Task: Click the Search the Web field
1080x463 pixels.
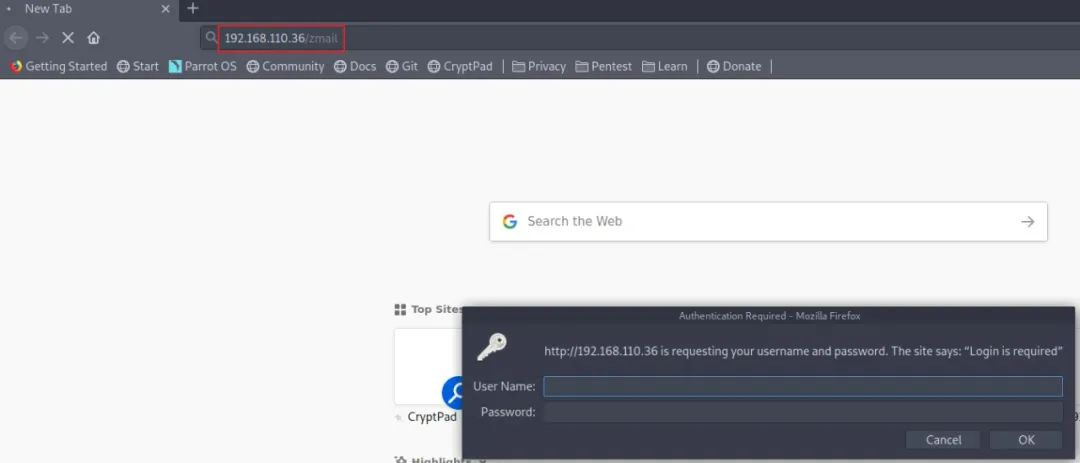Action: point(768,221)
